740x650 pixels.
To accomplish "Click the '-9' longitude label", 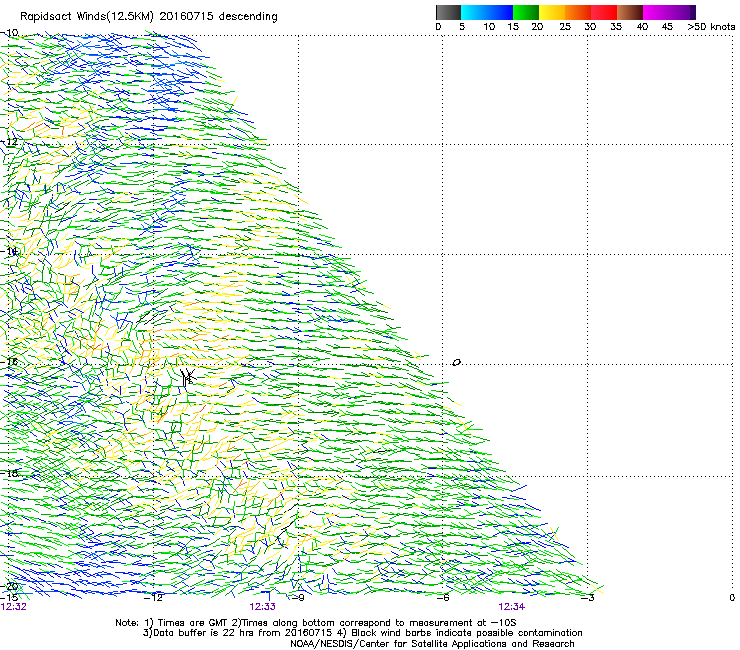I will click(298, 598).
